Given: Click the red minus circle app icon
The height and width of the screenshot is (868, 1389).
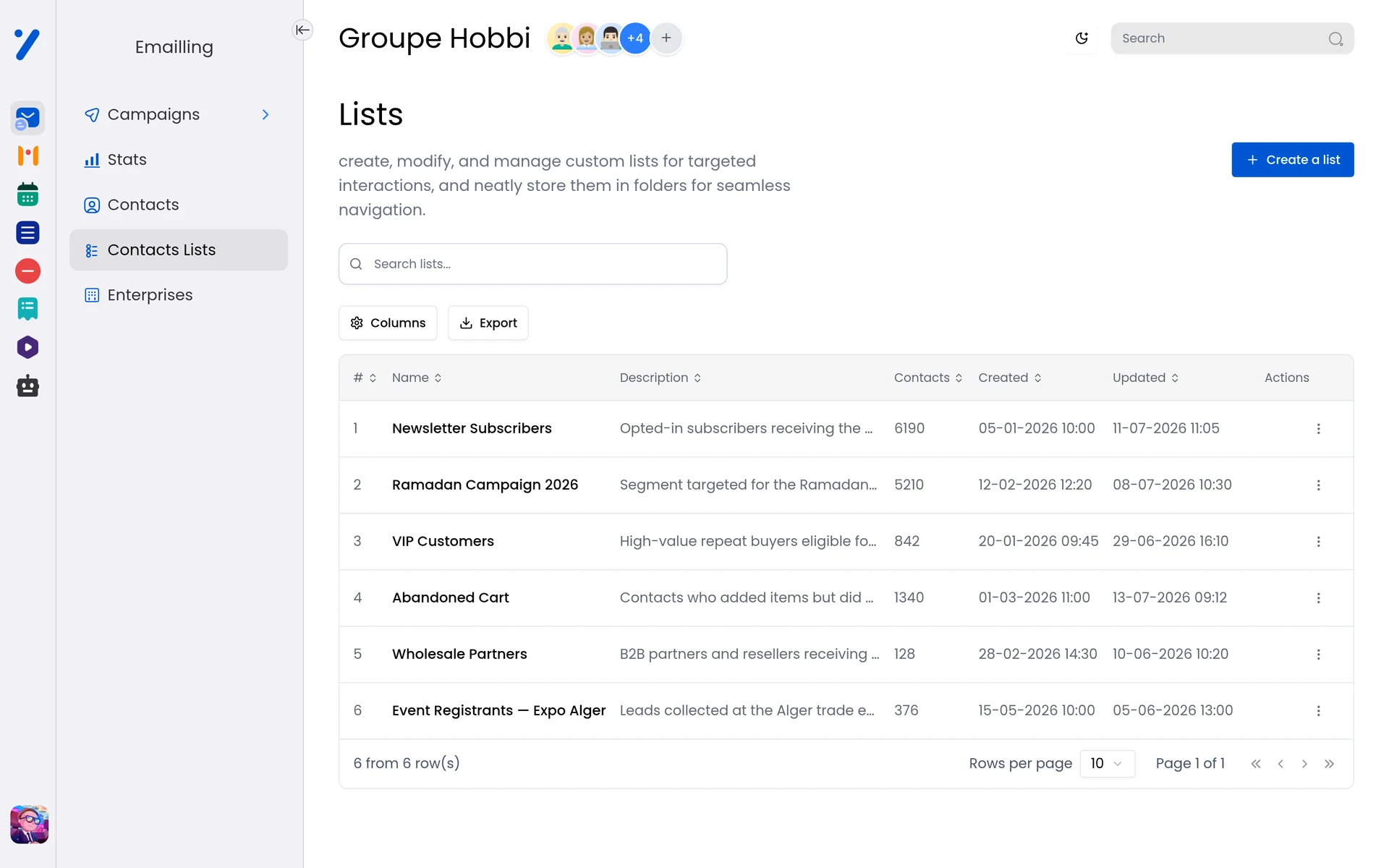Looking at the screenshot, I should click(27, 271).
